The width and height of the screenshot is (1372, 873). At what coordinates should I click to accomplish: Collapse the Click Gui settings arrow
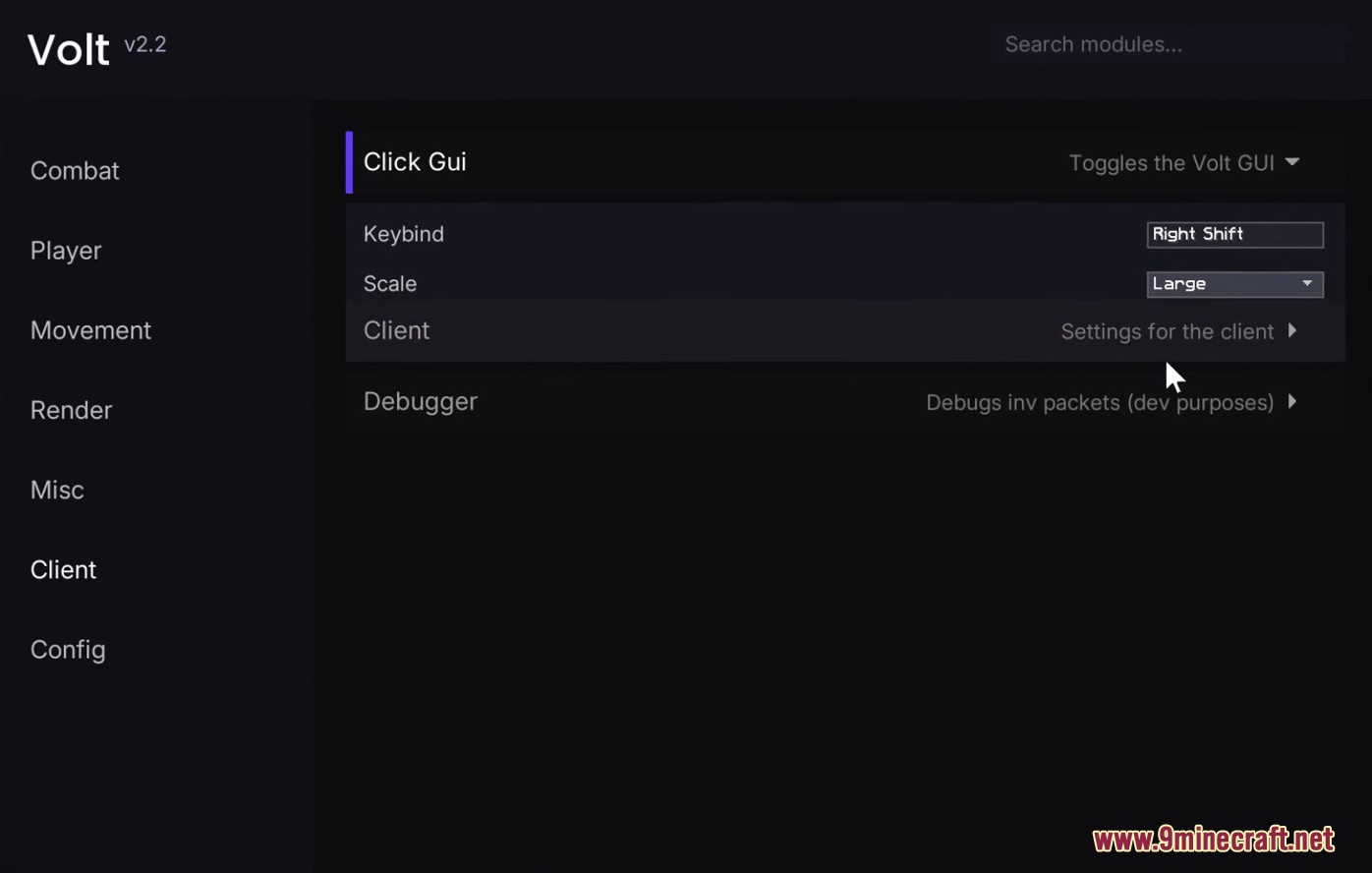(1292, 162)
